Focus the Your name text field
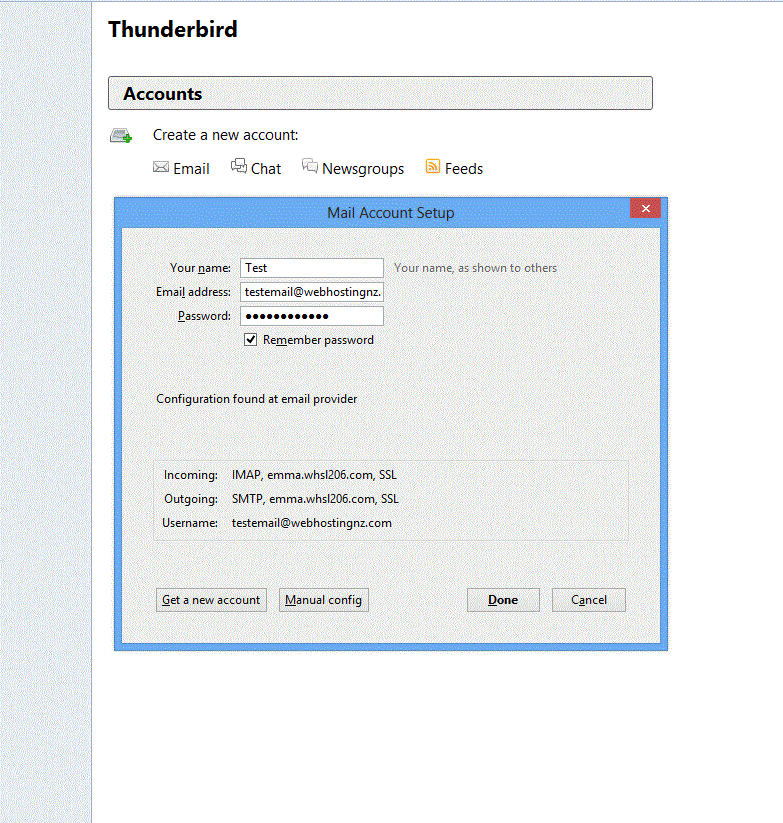 click(311, 268)
